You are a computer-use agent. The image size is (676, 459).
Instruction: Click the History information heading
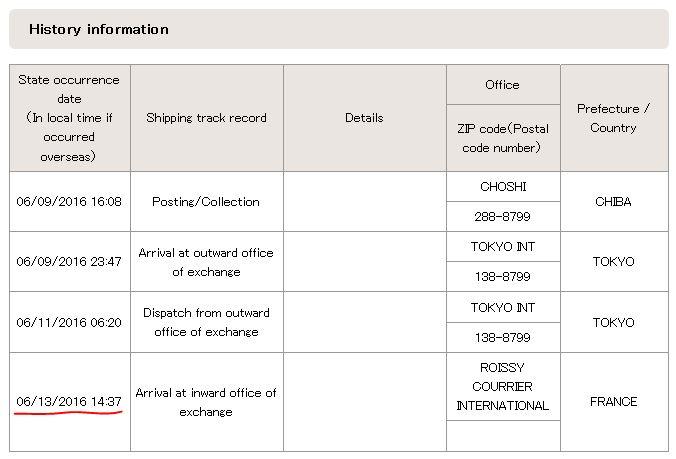tap(99, 29)
